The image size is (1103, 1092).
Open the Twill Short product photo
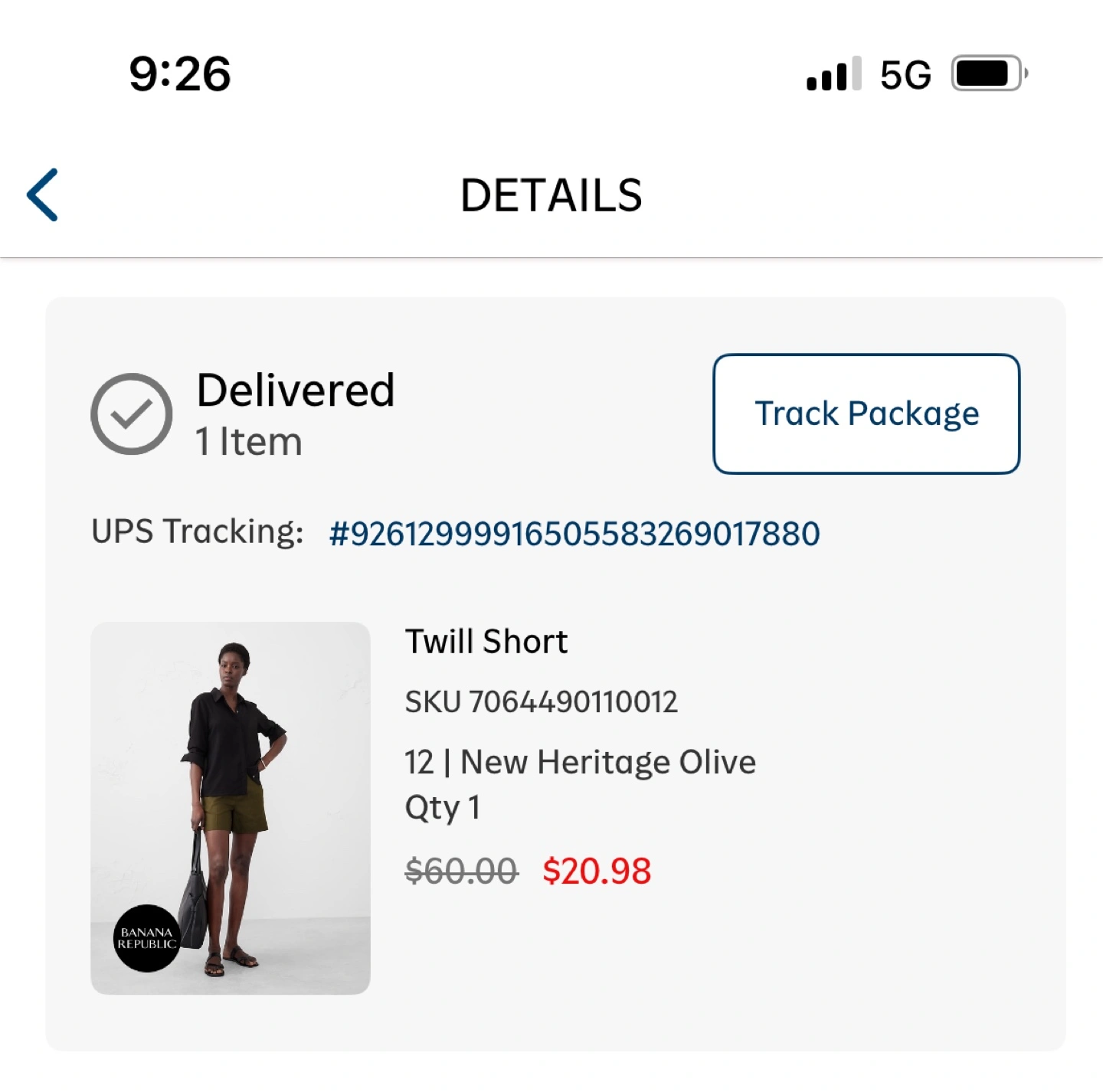click(231, 808)
